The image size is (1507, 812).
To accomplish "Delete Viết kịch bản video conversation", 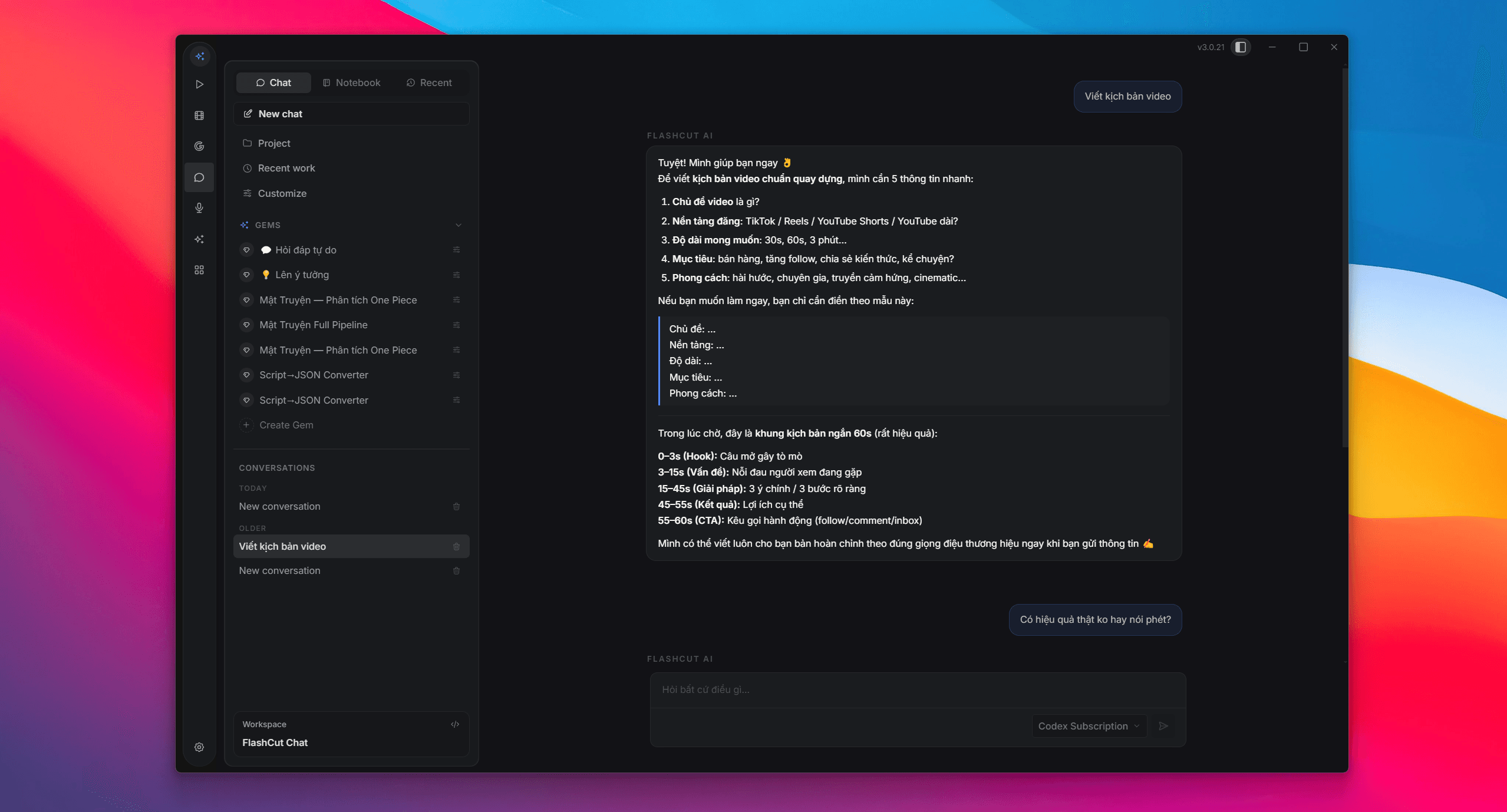I will [456, 546].
